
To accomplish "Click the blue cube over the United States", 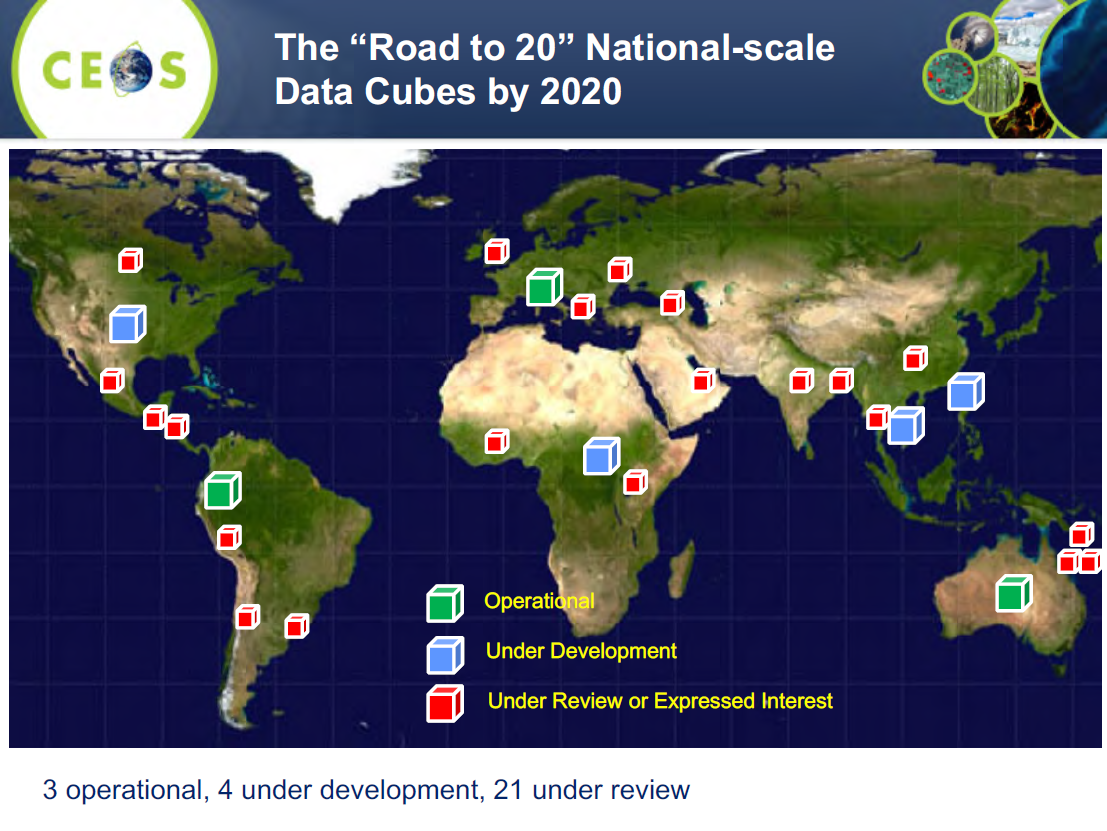I will [127, 323].
